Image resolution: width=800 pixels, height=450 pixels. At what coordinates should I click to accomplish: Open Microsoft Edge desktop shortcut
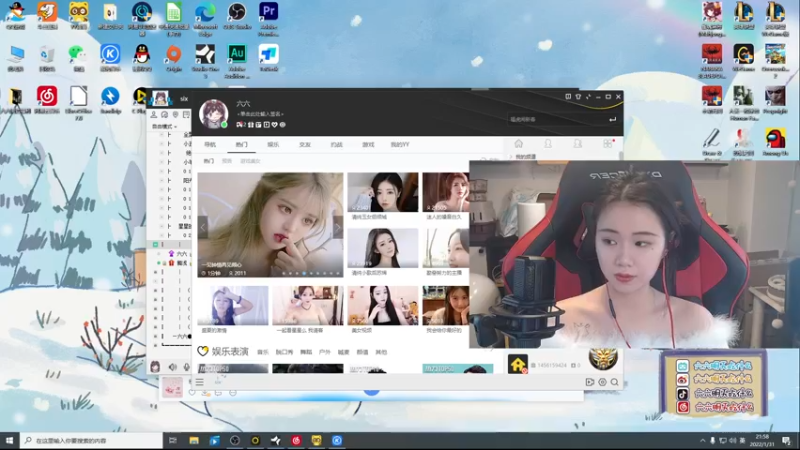tap(205, 19)
